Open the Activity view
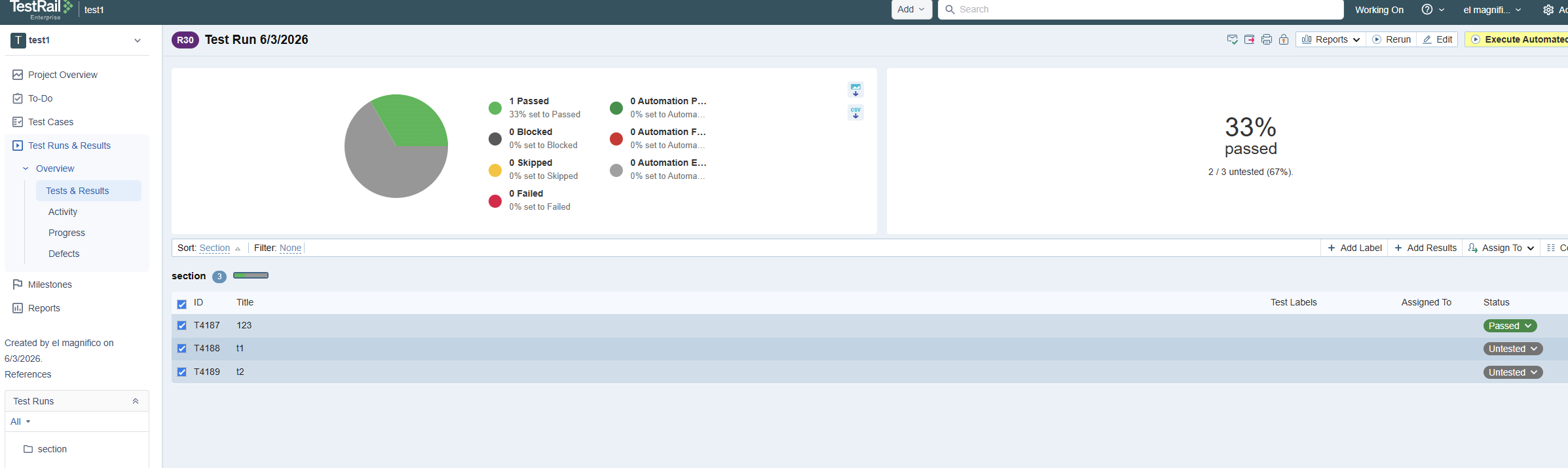 (x=63, y=212)
